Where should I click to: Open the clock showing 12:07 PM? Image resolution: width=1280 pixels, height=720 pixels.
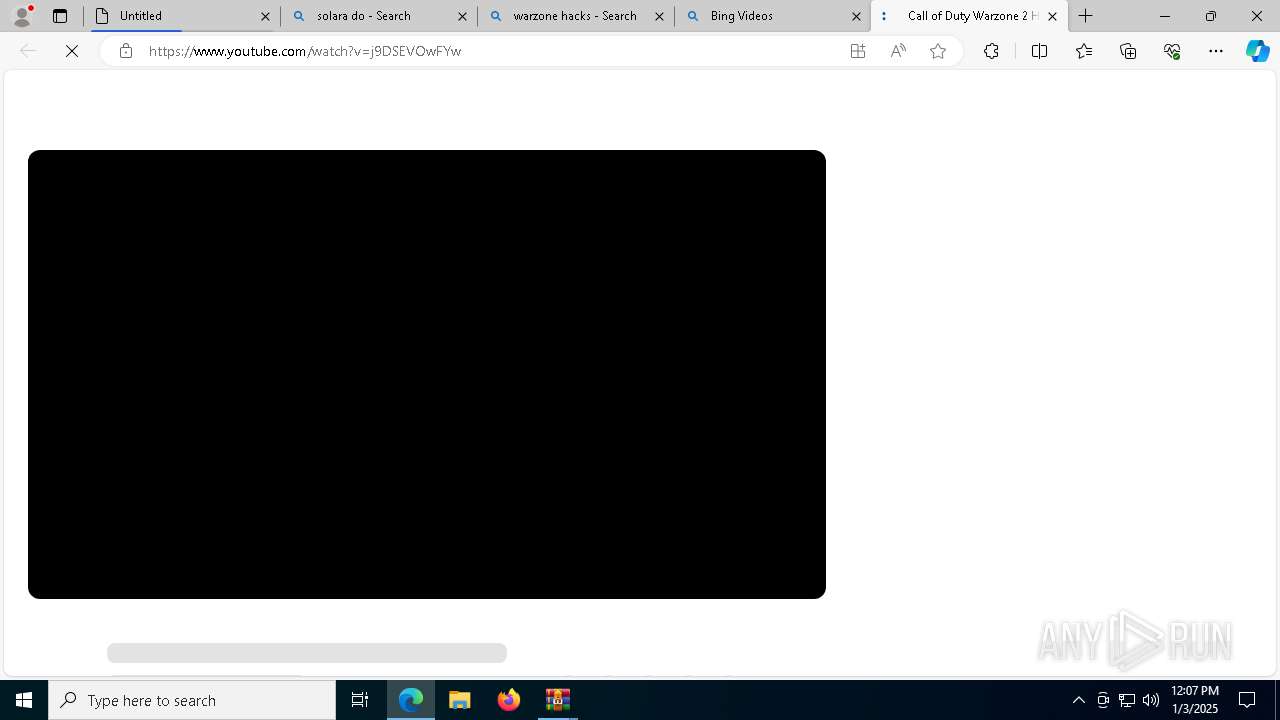(1195, 700)
